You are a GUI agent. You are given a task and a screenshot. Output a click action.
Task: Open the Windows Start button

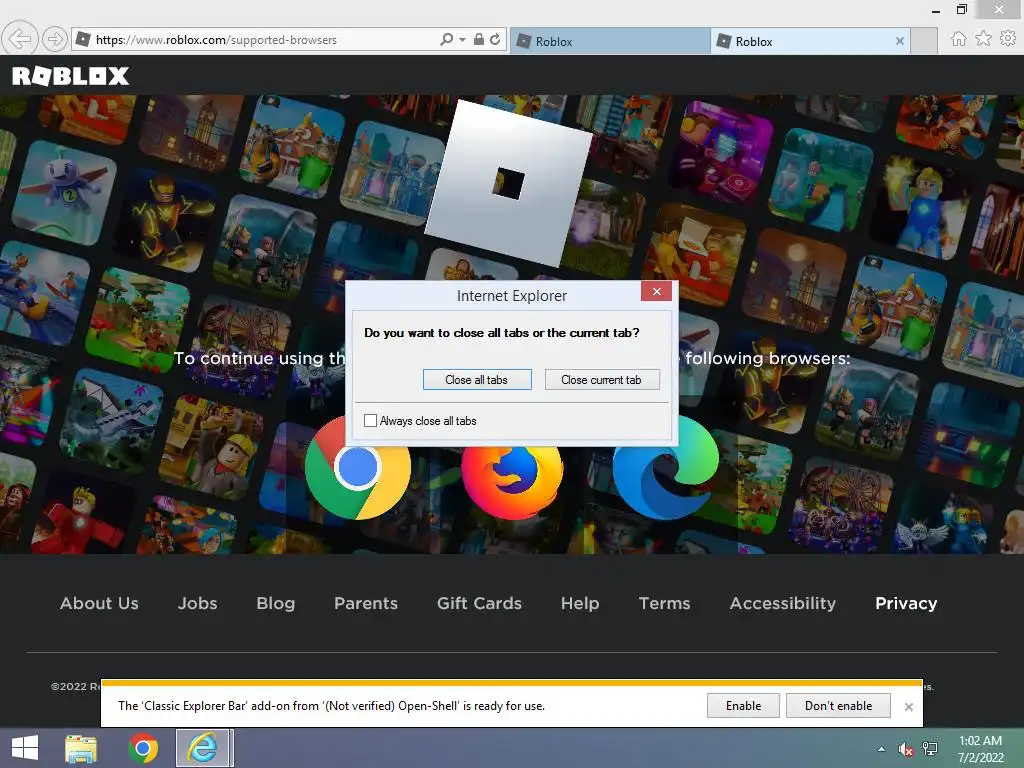[x=25, y=748]
